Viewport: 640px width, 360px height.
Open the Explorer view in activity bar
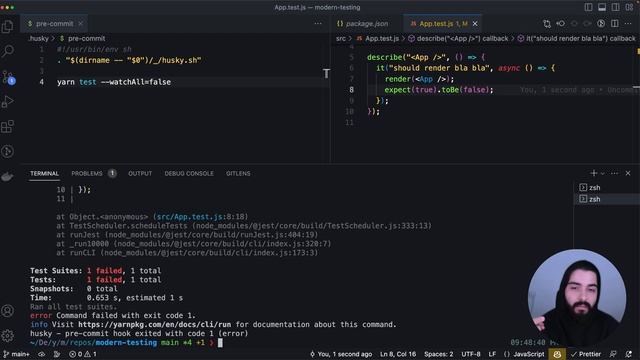(x=7, y=27)
